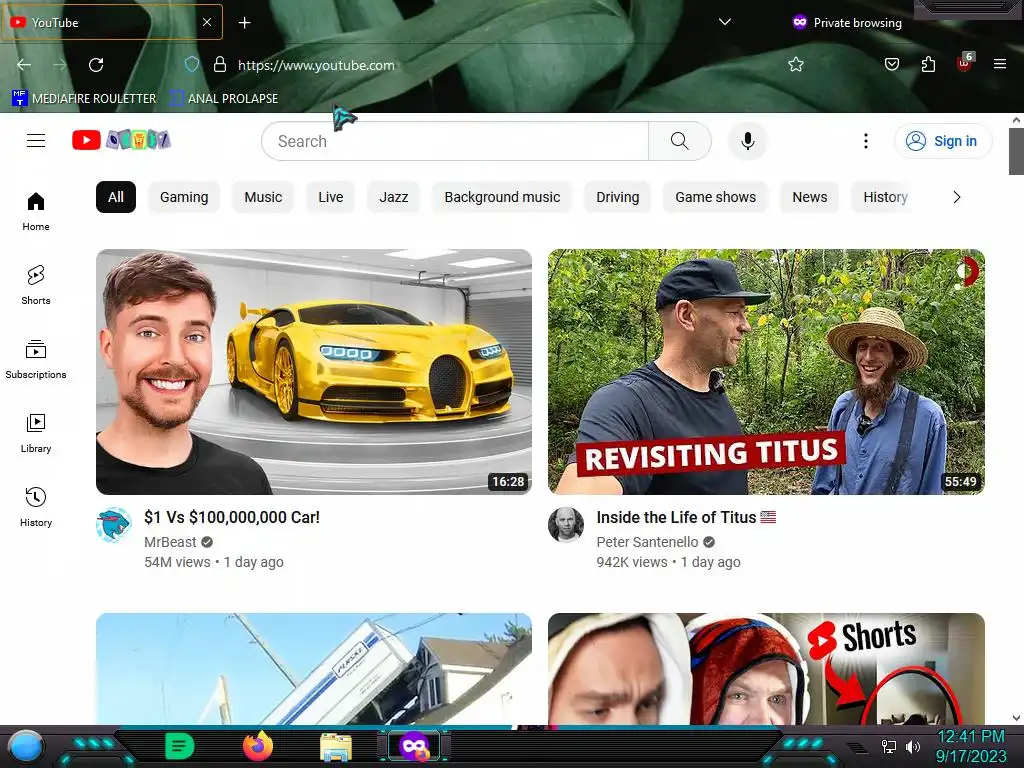The width and height of the screenshot is (1024, 768).
Task: Click the uBlock Origin extension icon
Action: pos(965,63)
